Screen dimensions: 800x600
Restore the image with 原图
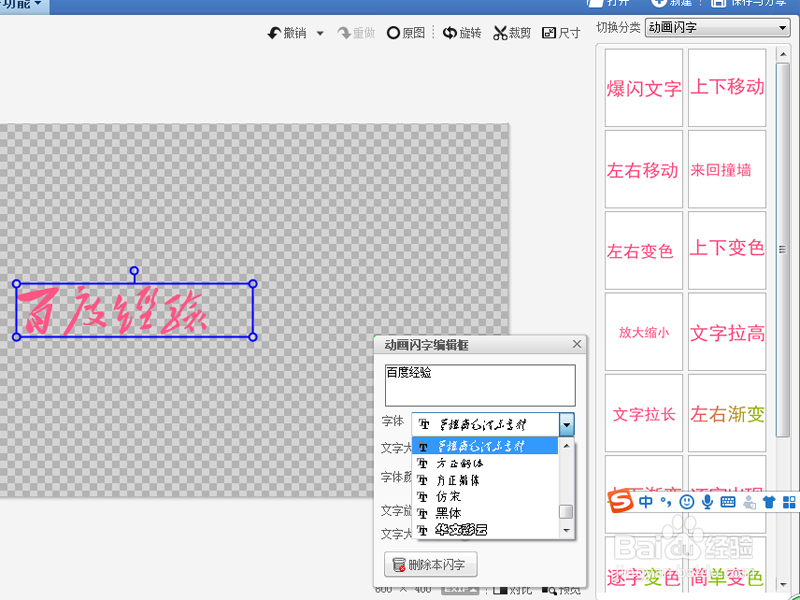click(x=406, y=33)
